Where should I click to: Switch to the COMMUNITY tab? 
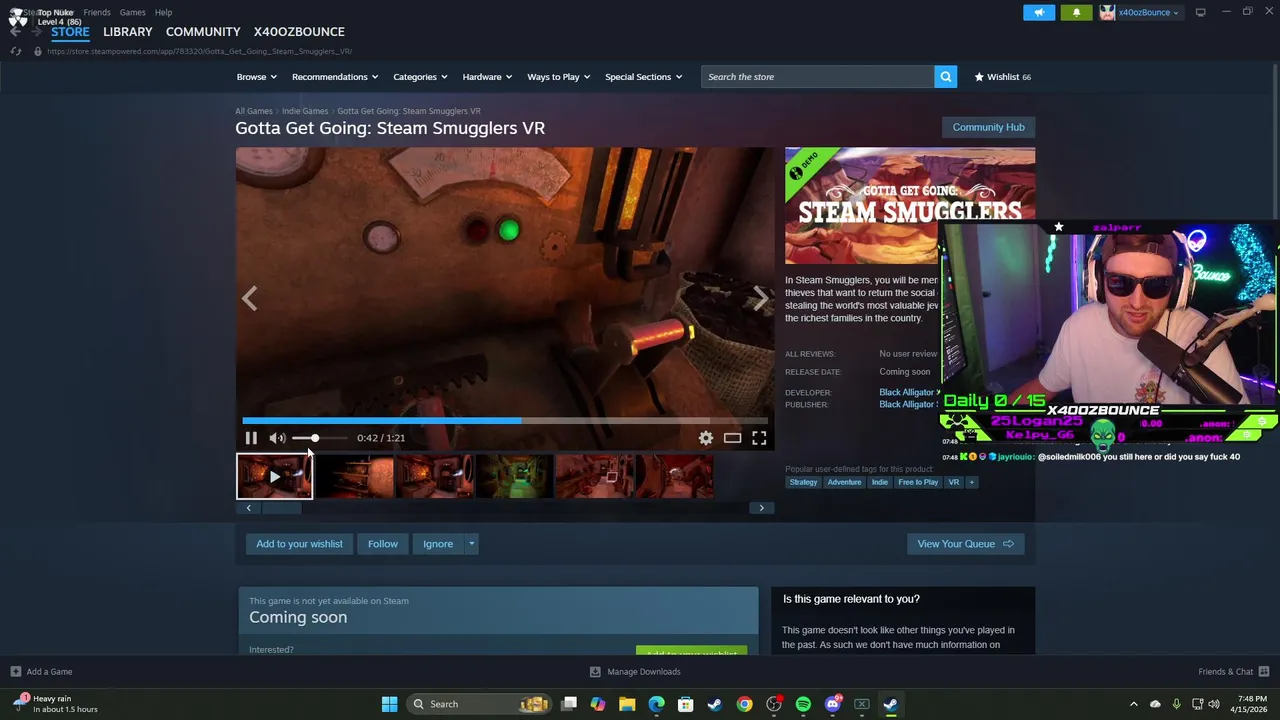tap(203, 32)
